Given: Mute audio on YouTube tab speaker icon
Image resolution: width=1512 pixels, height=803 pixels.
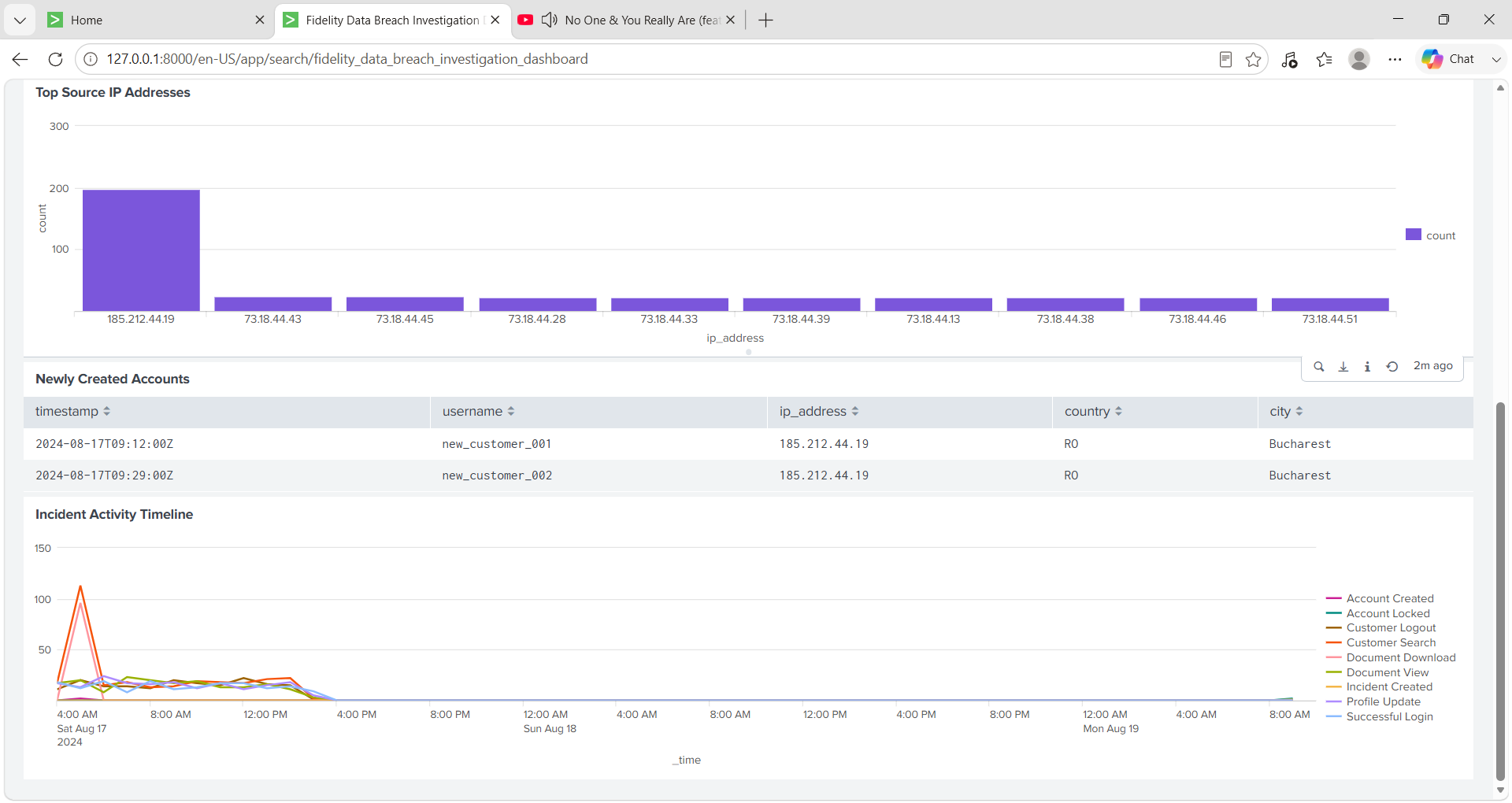Looking at the screenshot, I should [550, 20].
